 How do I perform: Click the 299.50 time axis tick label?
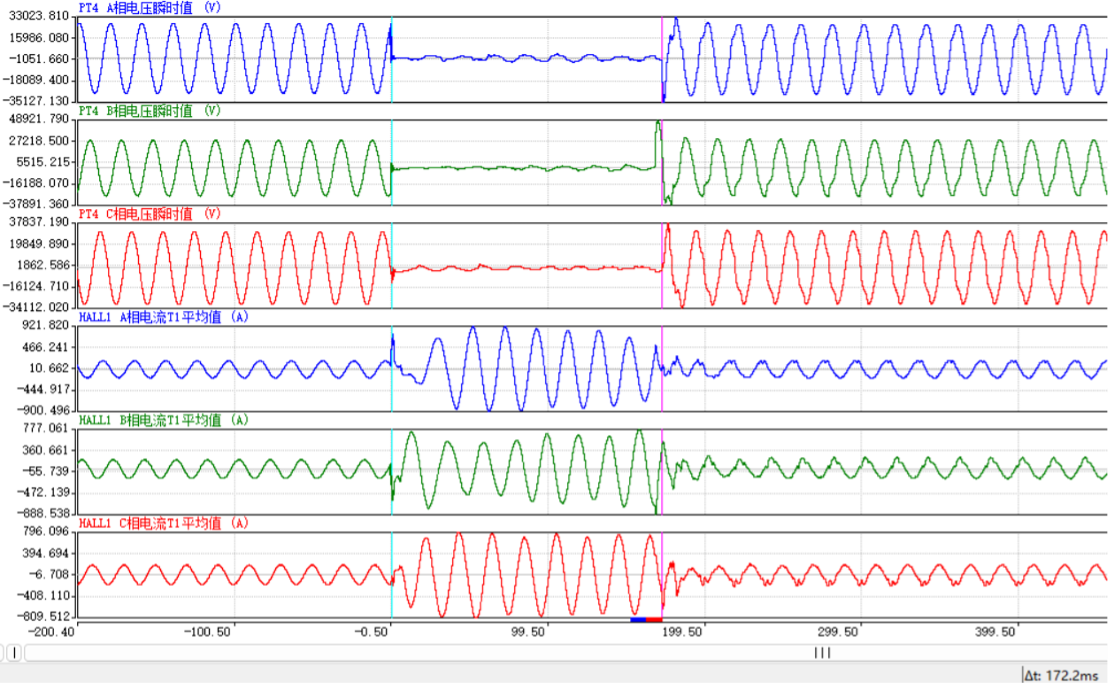point(838,632)
